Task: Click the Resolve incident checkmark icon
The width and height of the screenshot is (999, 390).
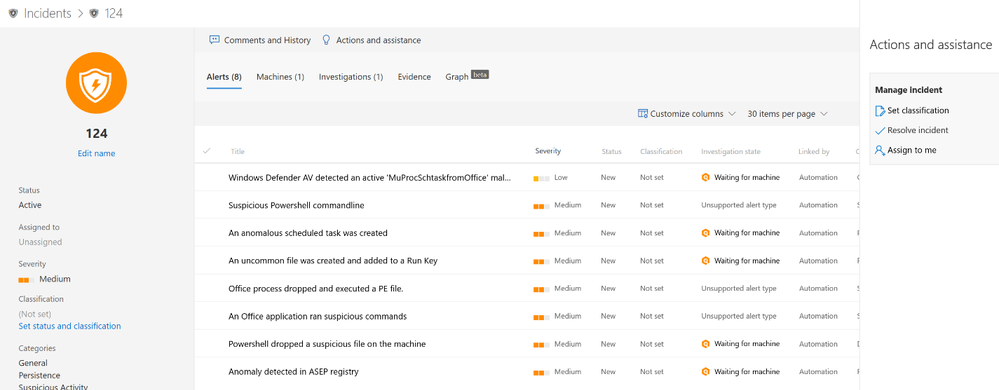Action: [x=880, y=131]
